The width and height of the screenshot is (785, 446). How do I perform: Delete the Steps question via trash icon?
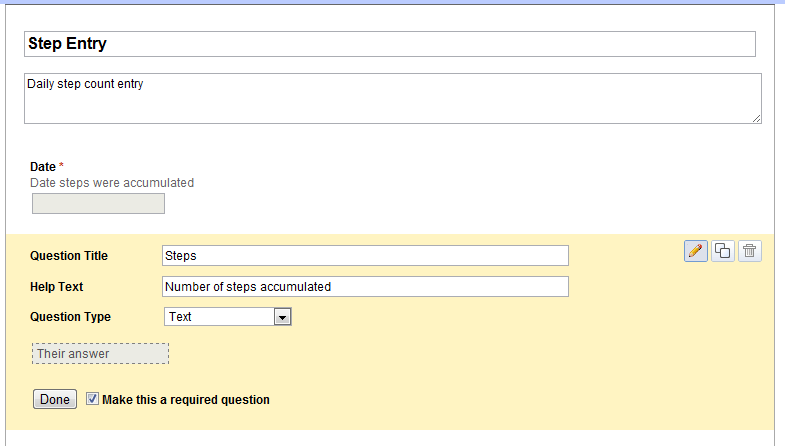tap(750, 251)
